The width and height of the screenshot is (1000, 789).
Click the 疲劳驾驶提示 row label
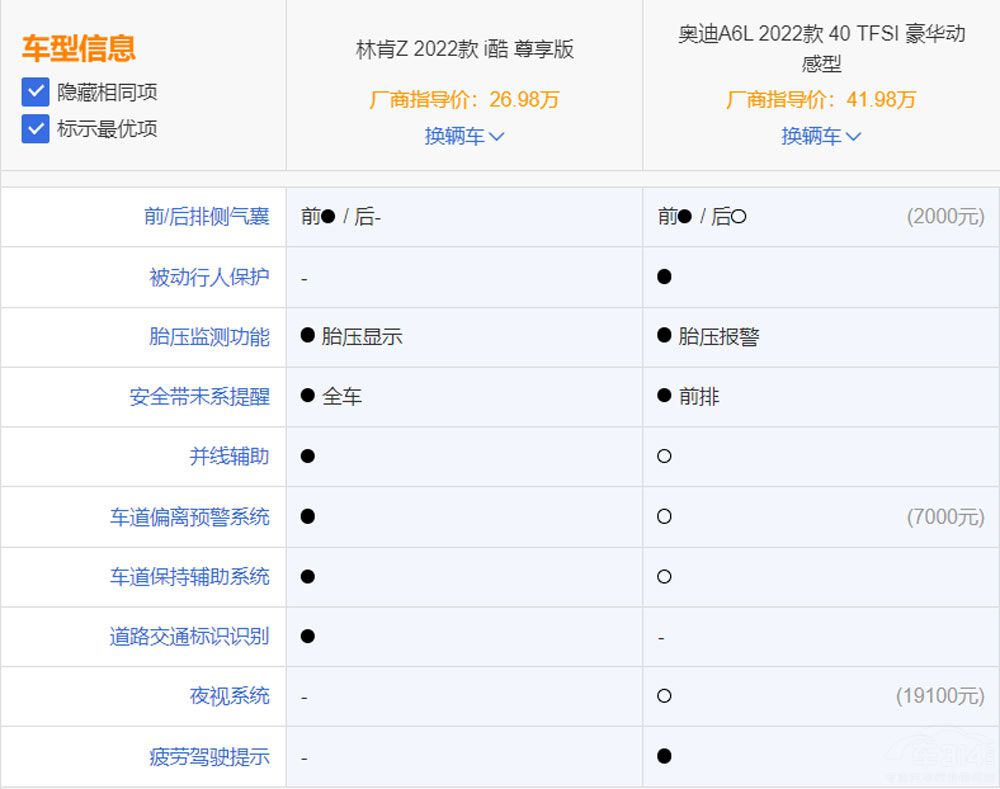pyautogui.click(x=209, y=757)
